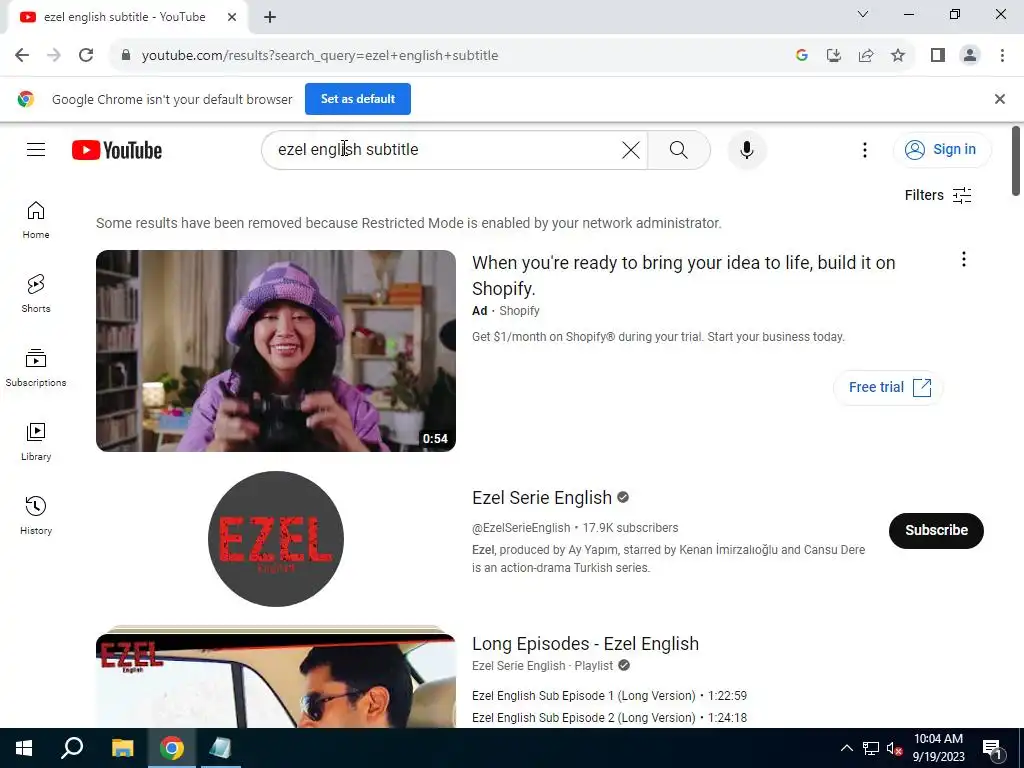Open Subscriptions in the sidebar
This screenshot has height=768, width=1024.
click(36, 368)
